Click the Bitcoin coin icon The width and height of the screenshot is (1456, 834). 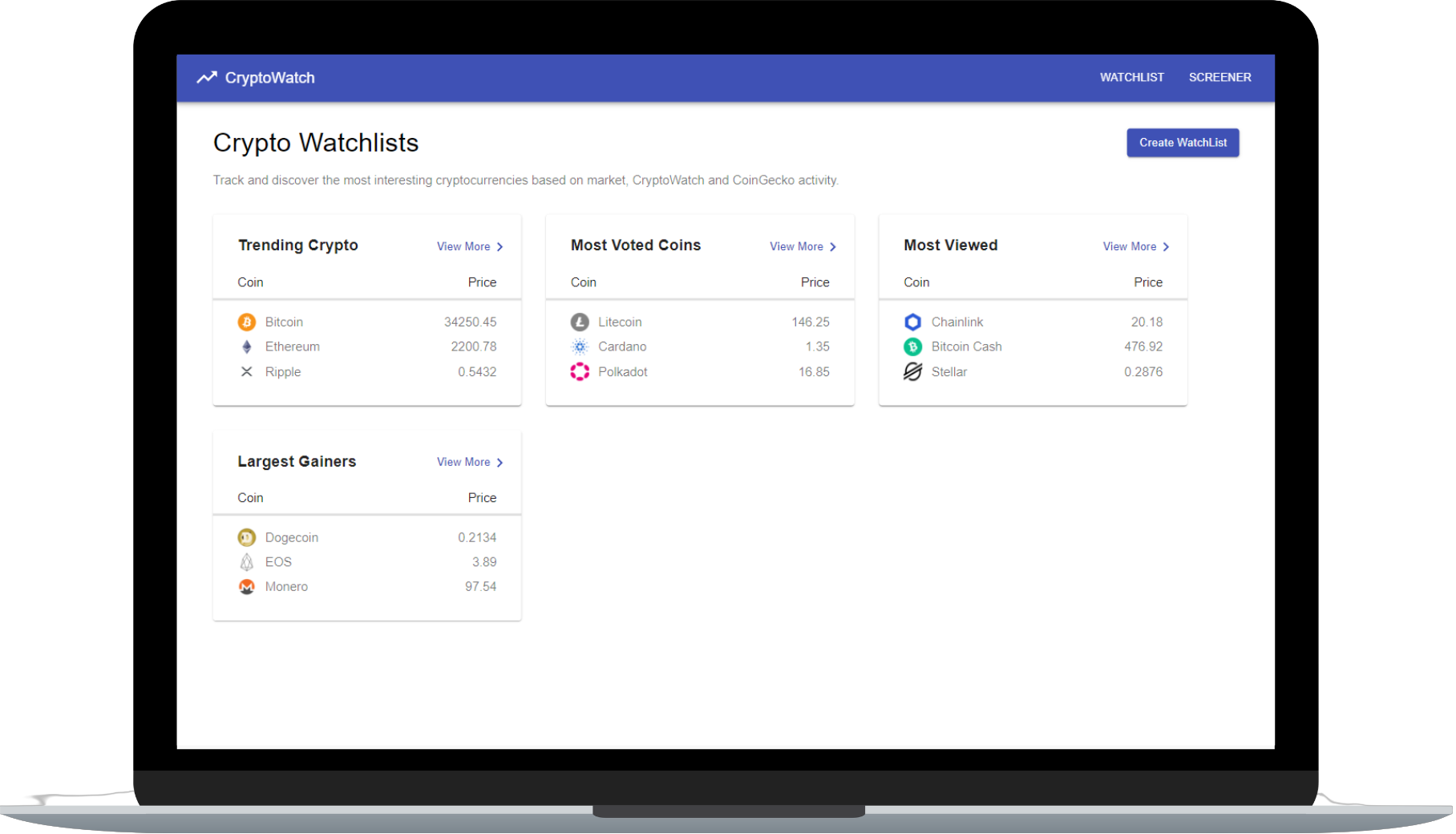(247, 322)
